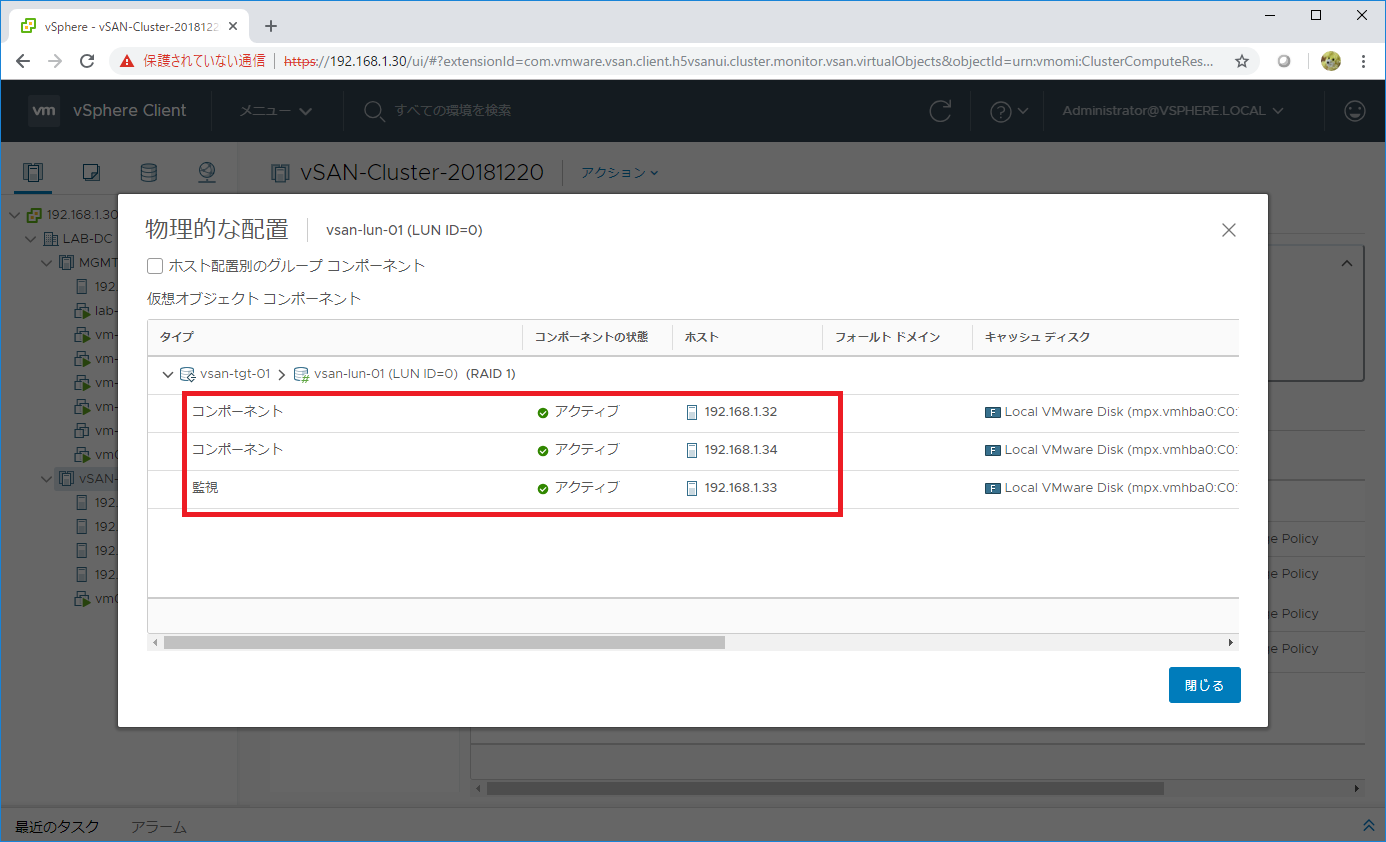Select host text 192.168.1.32

point(741,412)
